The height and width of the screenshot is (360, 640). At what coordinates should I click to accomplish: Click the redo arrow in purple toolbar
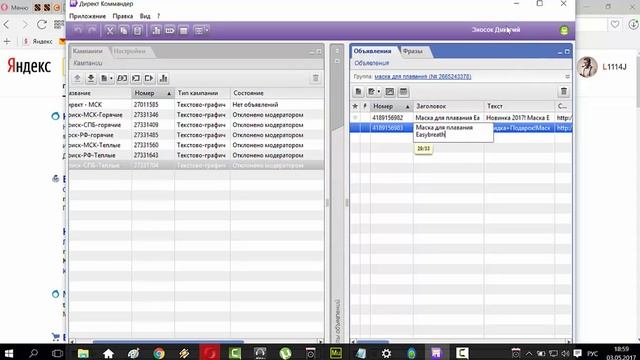[x=92, y=30]
